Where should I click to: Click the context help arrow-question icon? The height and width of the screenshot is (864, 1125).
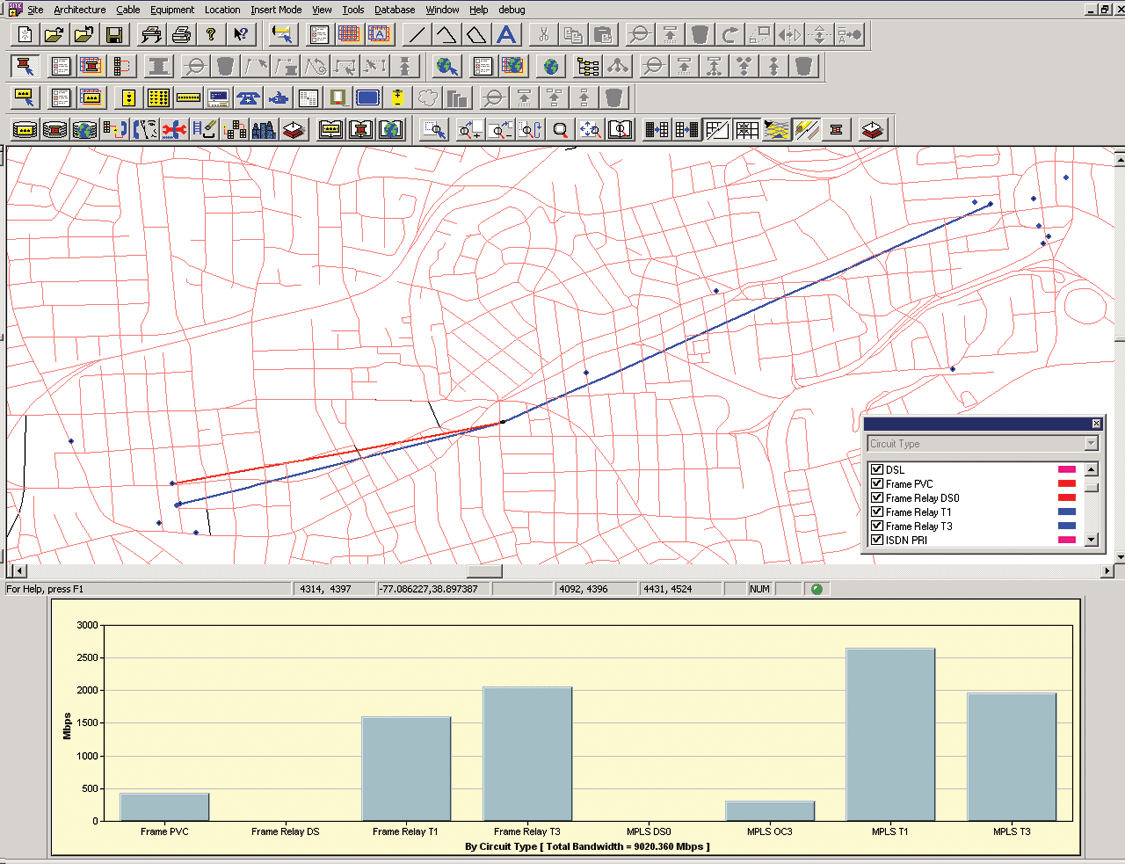(241, 35)
